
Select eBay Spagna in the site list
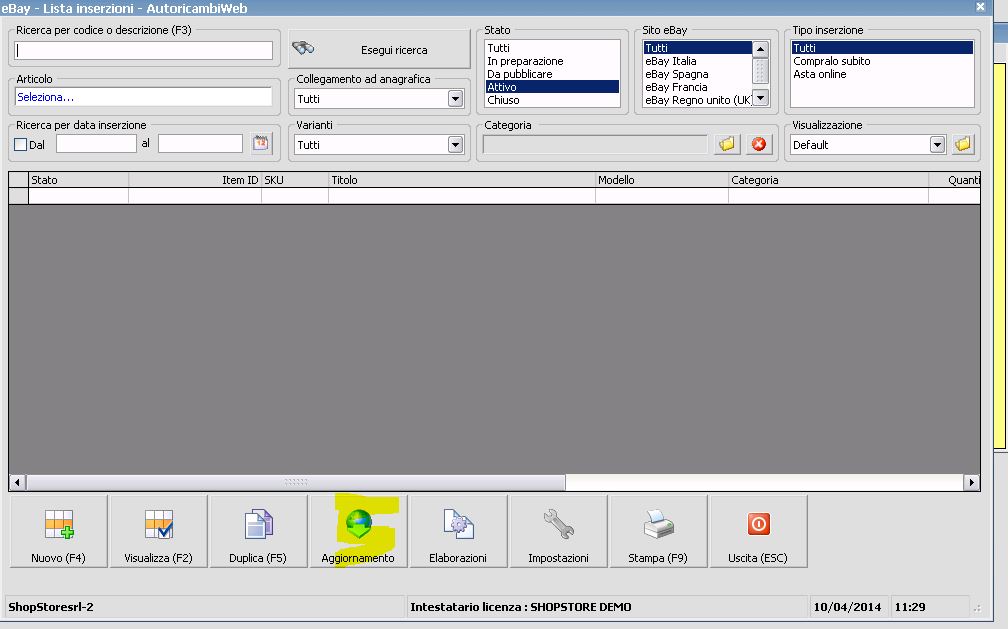(698, 74)
